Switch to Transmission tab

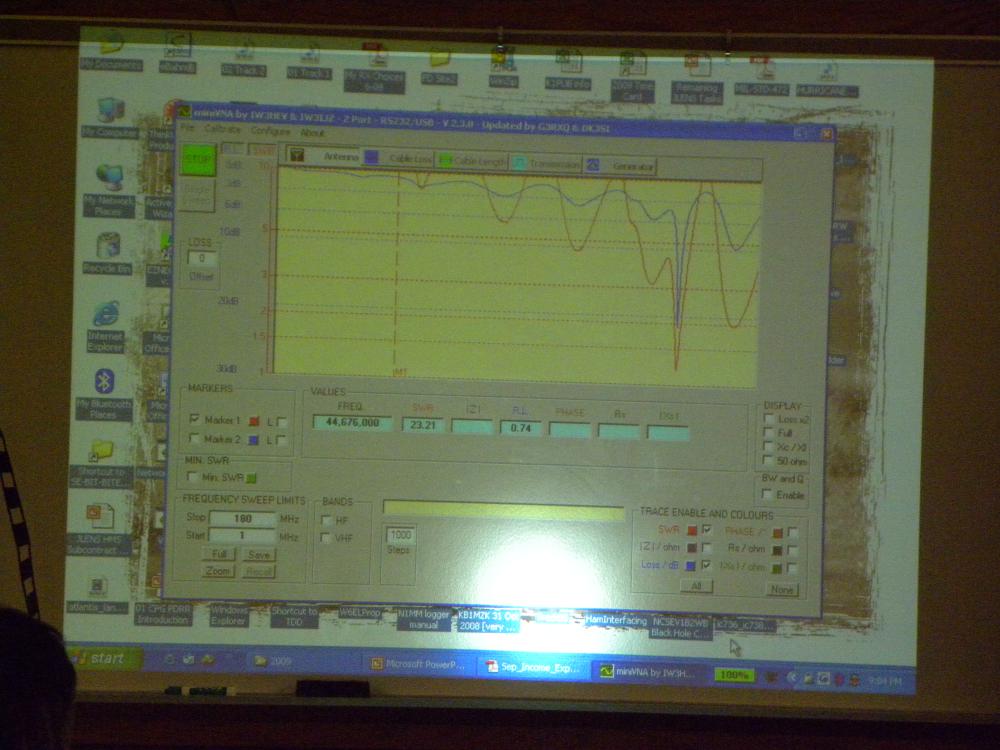[547, 165]
